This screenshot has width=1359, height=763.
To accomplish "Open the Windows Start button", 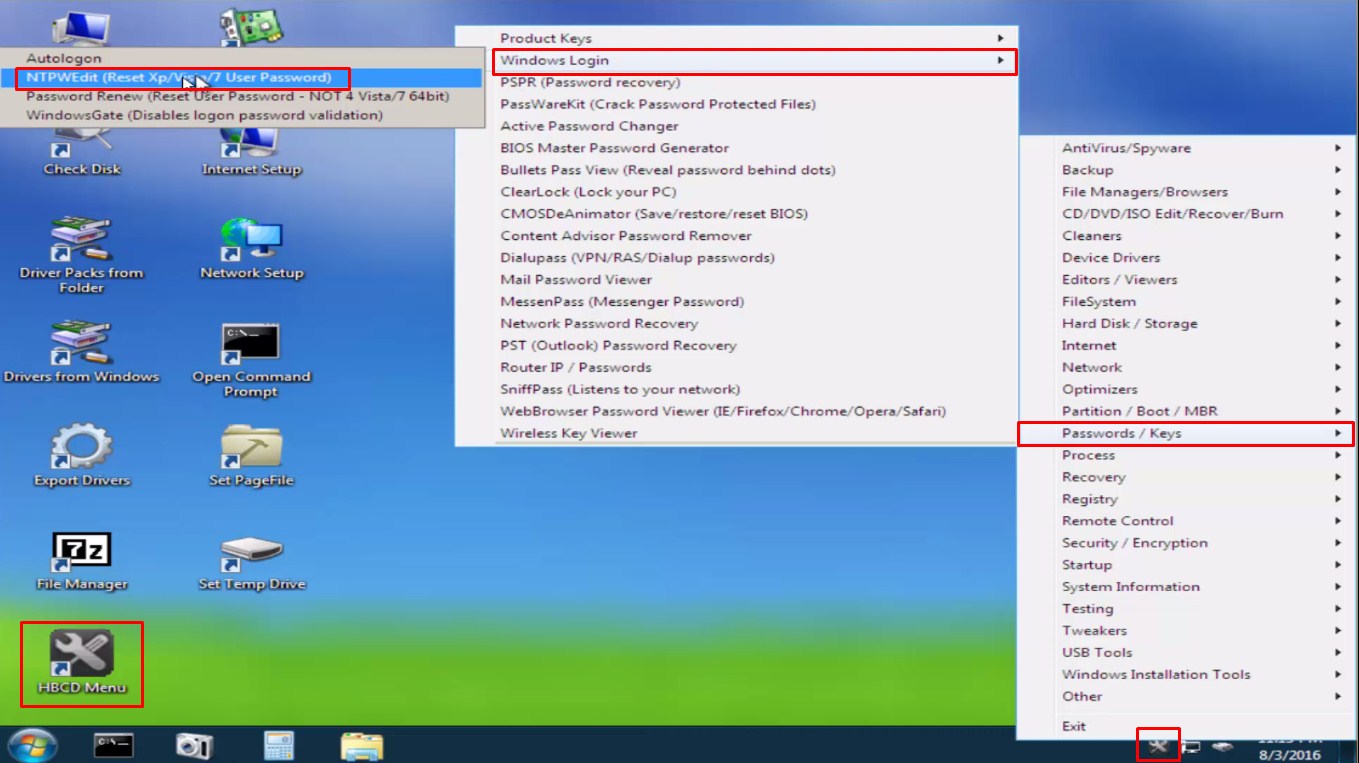I will pos(32,745).
